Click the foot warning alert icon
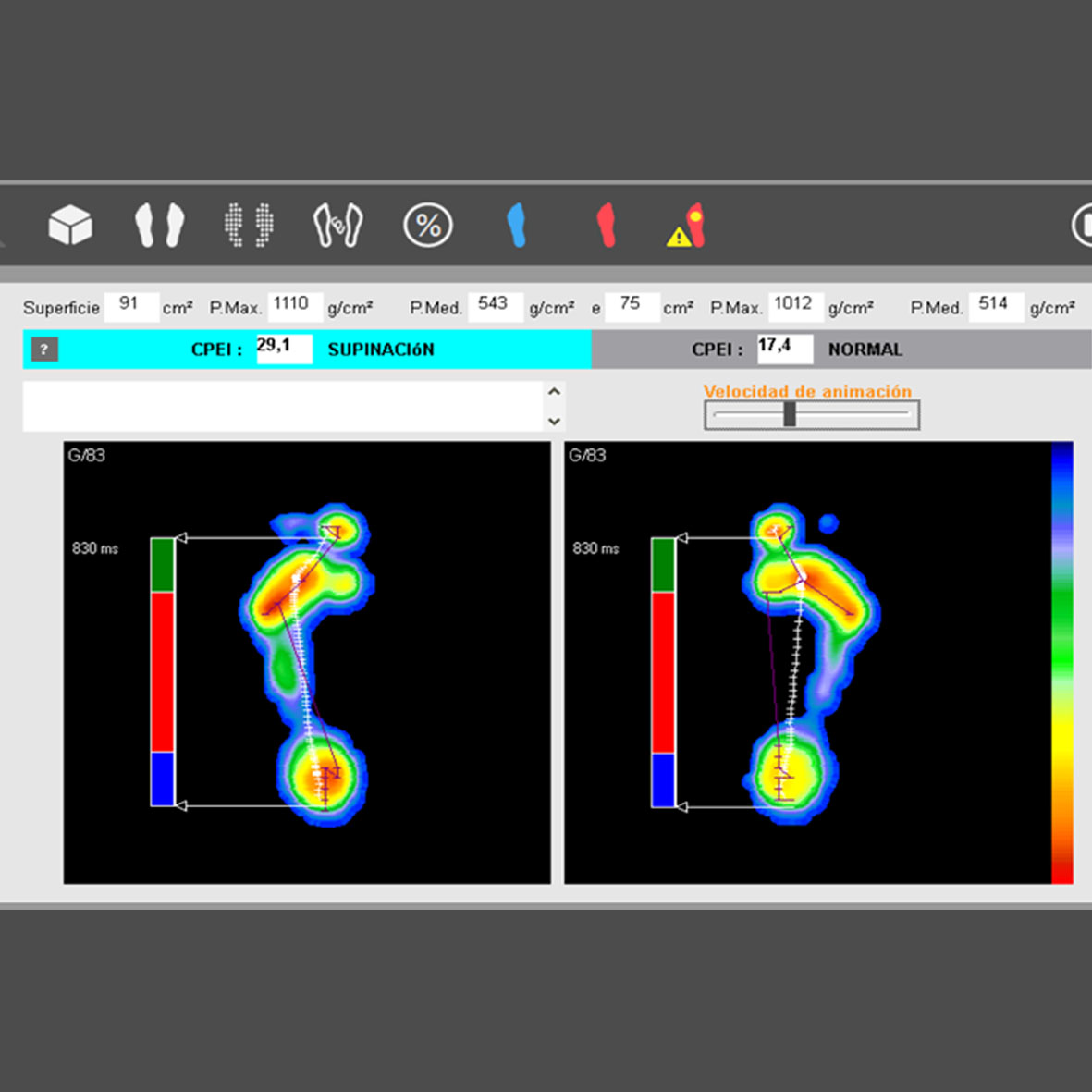 tap(687, 227)
